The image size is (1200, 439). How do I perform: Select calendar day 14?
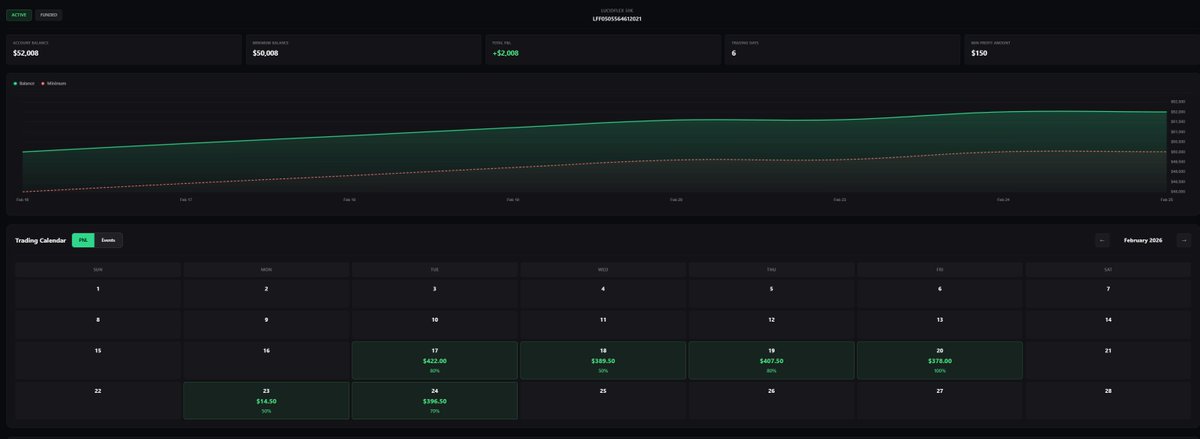1108,325
